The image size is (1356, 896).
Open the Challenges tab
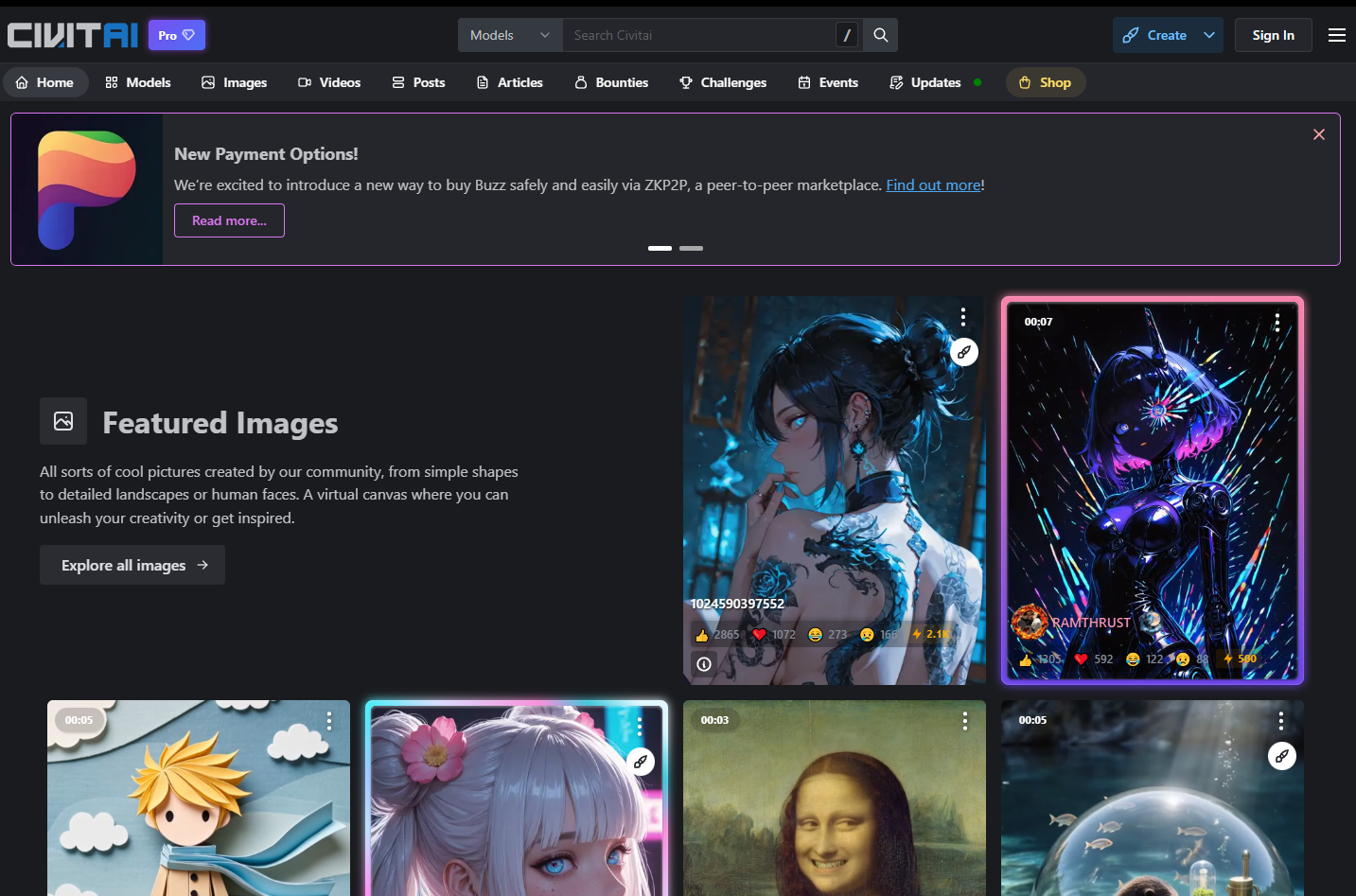[723, 82]
